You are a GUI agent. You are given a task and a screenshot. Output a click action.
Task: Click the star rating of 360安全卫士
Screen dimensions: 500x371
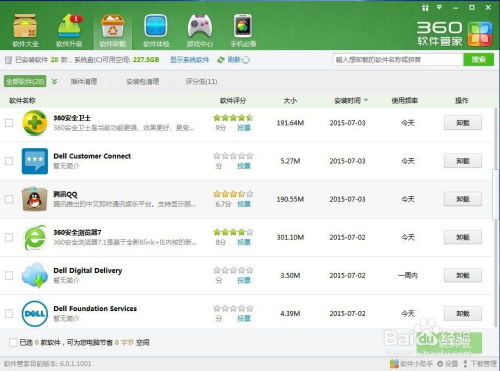(233, 118)
